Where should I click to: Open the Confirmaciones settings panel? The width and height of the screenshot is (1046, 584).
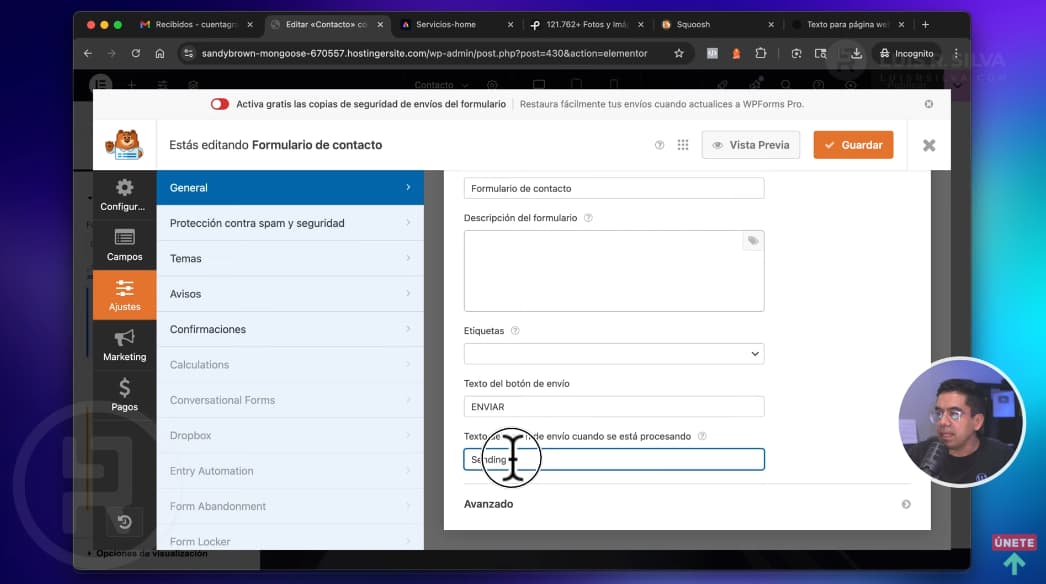pyautogui.click(x=290, y=329)
